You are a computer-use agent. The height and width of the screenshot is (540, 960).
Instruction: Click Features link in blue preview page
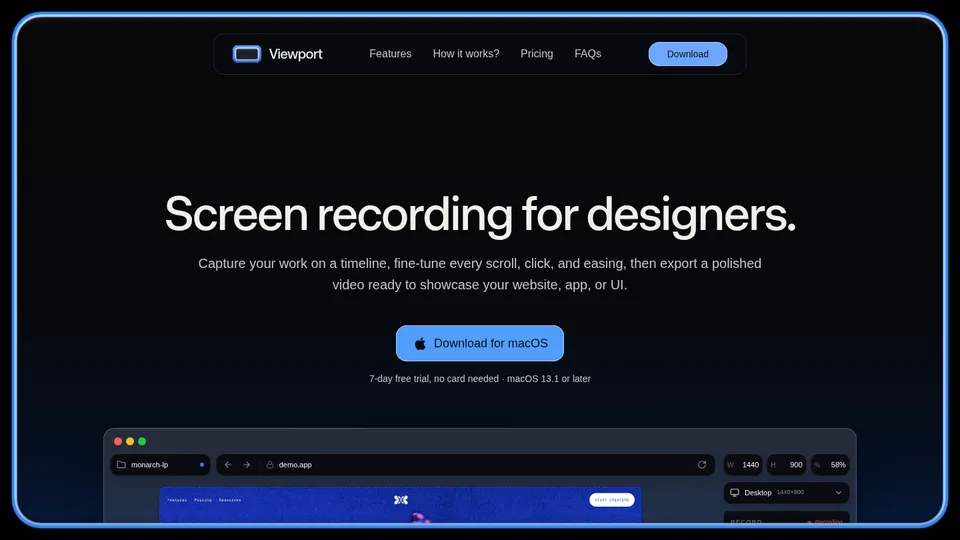coord(177,500)
